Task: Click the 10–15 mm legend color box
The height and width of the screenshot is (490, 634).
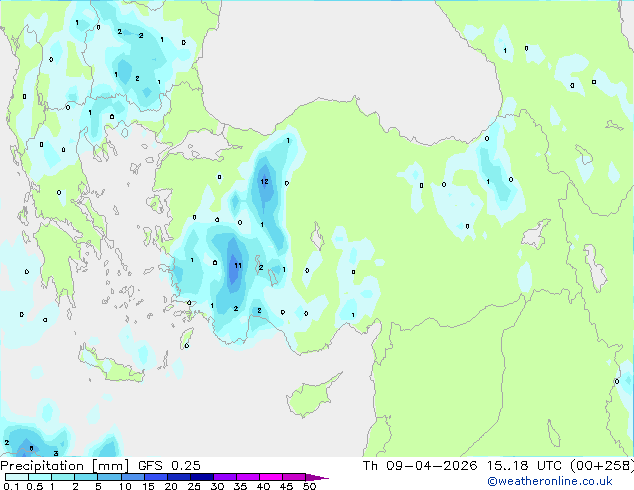Action: (133, 477)
